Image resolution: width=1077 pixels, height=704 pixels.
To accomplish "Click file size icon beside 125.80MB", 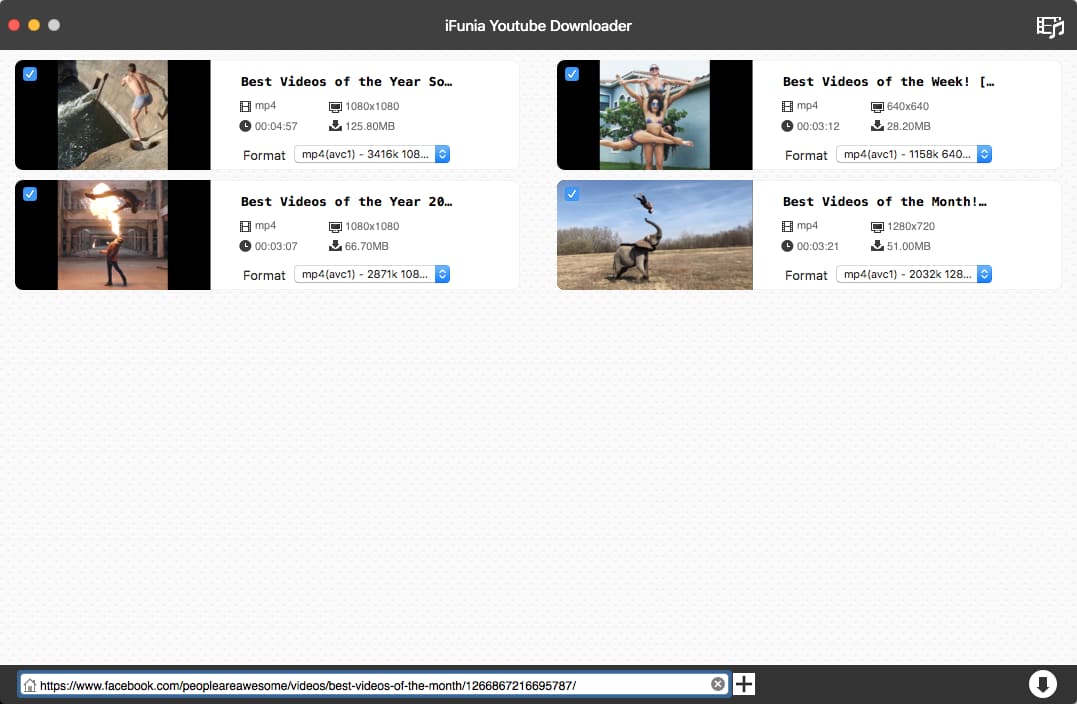I will [335, 126].
